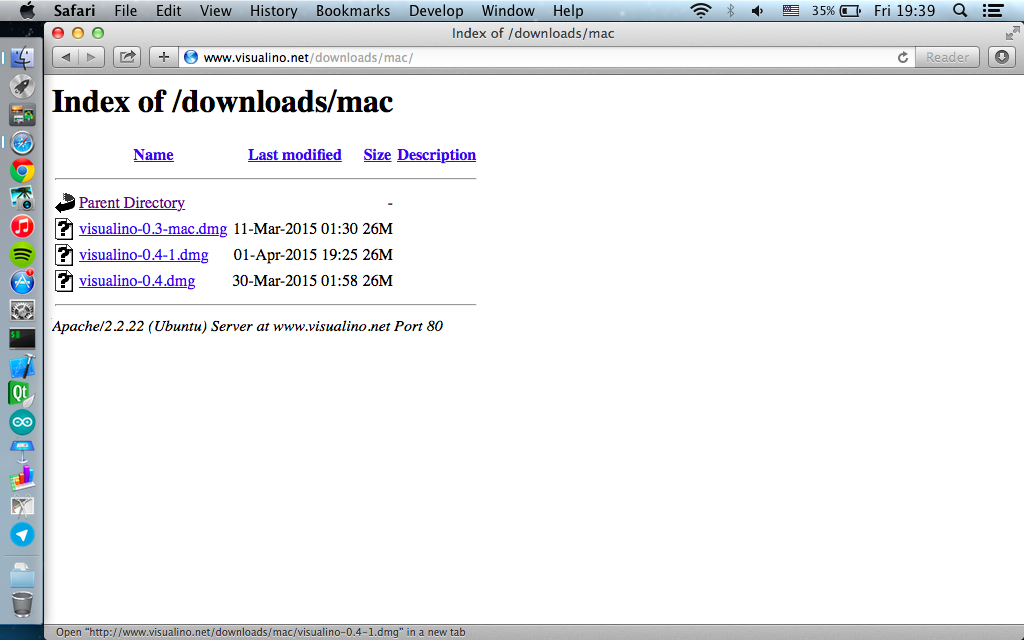This screenshot has height=640, width=1024.
Task: Open System Preferences gear in dock
Action: point(22,310)
